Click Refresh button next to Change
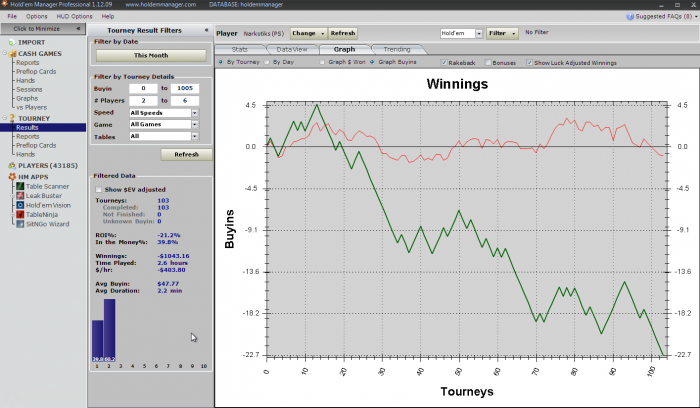Screen dimensions: 700x408 click(x=342, y=33)
